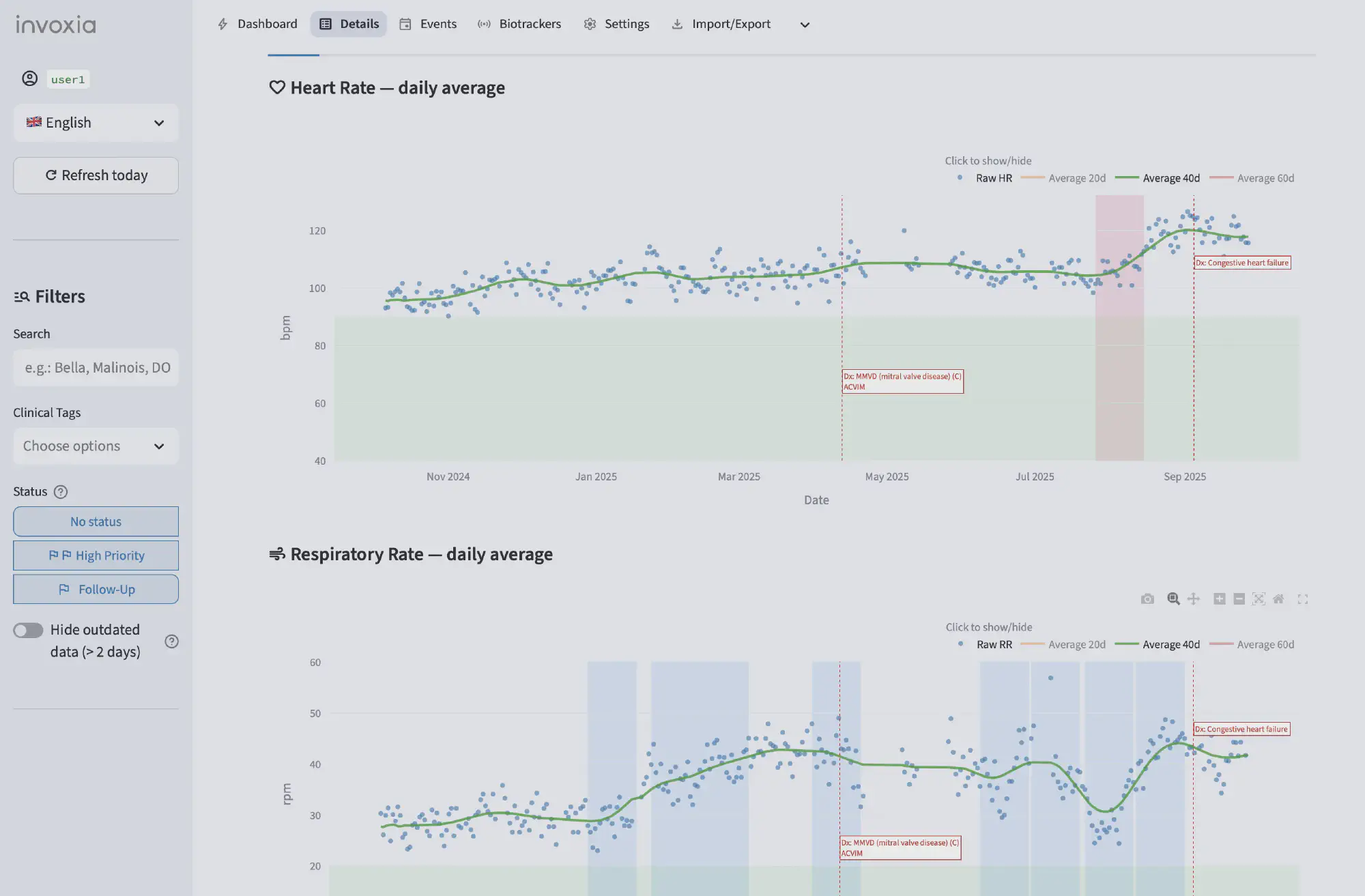The width and height of the screenshot is (1365, 896).
Task: Select the 'High Priority' status filter
Action: [x=96, y=555]
